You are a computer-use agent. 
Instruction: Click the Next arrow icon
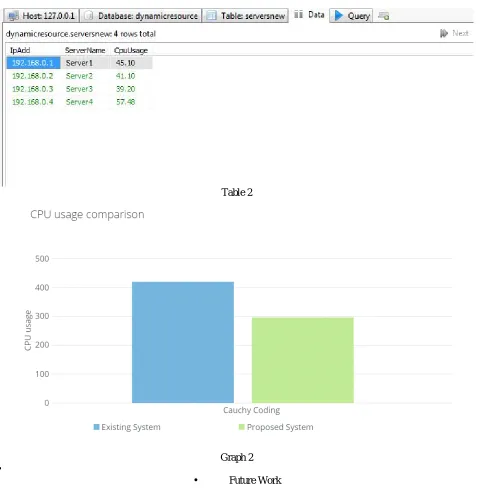[x=444, y=33]
